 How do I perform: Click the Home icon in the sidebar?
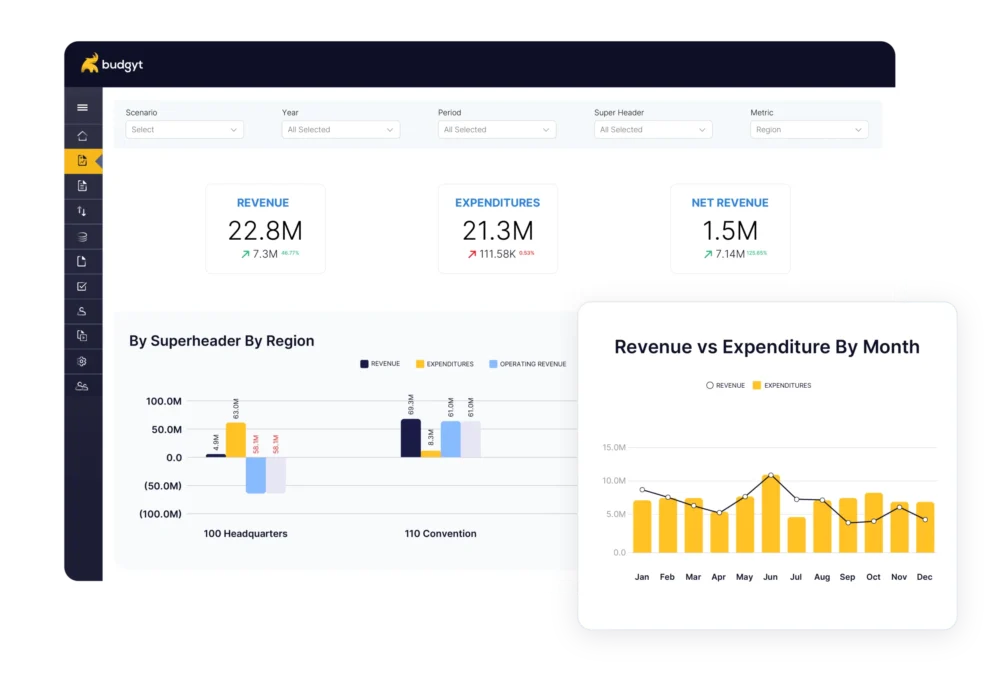[x=83, y=135]
